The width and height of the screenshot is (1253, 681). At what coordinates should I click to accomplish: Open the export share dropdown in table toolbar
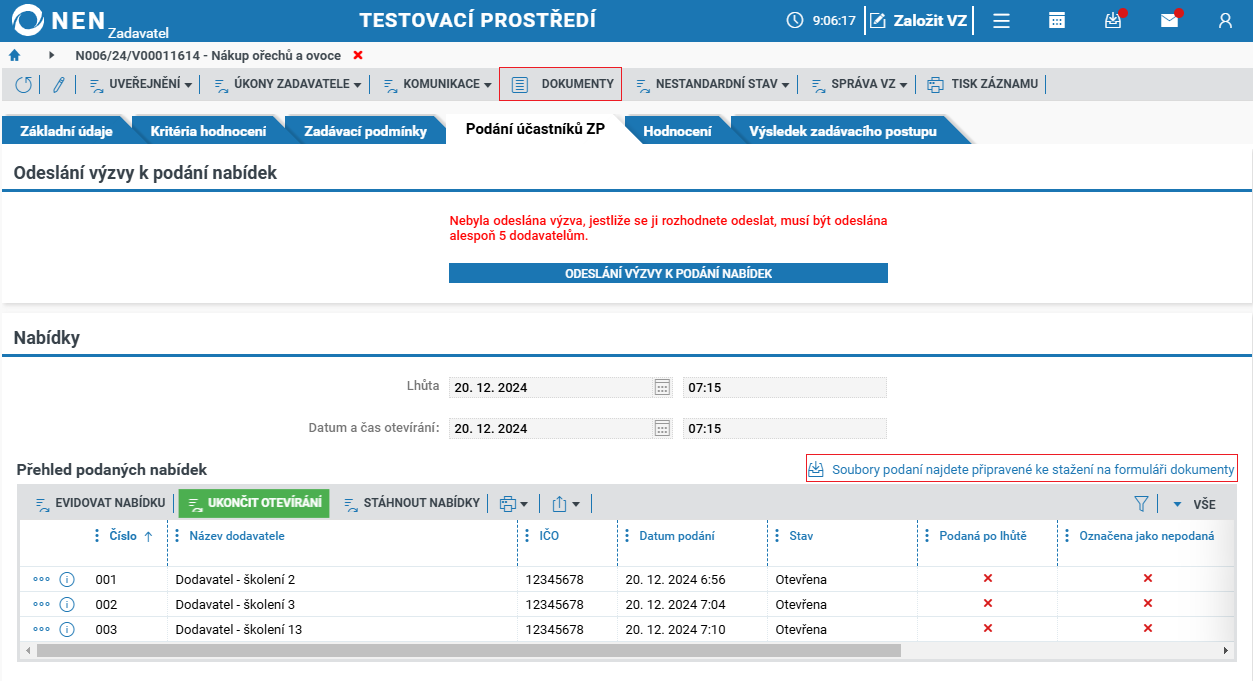click(566, 503)
